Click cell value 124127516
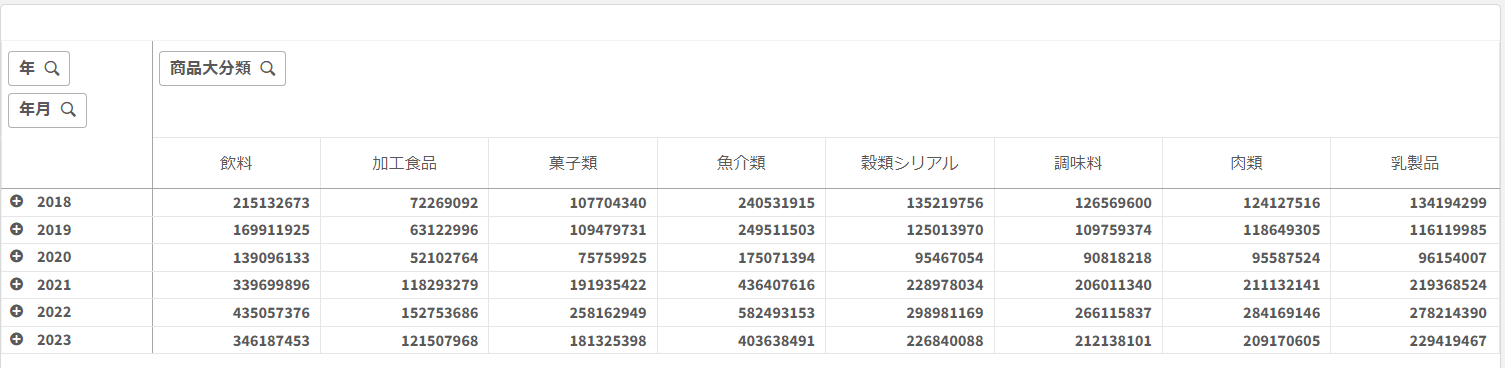 pos(1281,202)
